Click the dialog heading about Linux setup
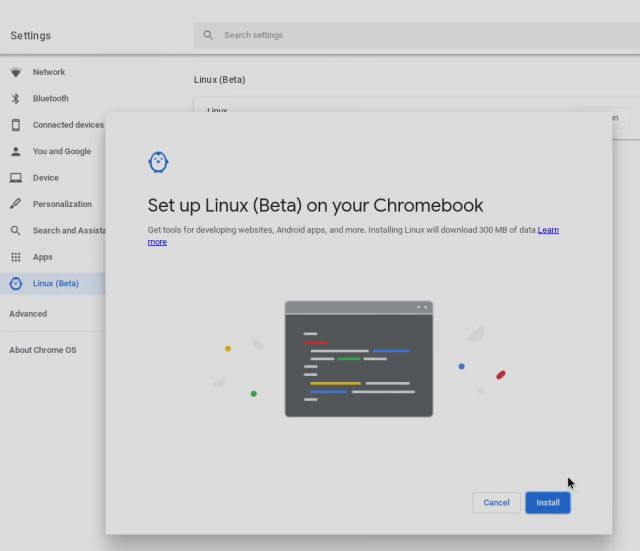Screen dimensions: 640x551 pyautogui.click(x=315, y=205)
